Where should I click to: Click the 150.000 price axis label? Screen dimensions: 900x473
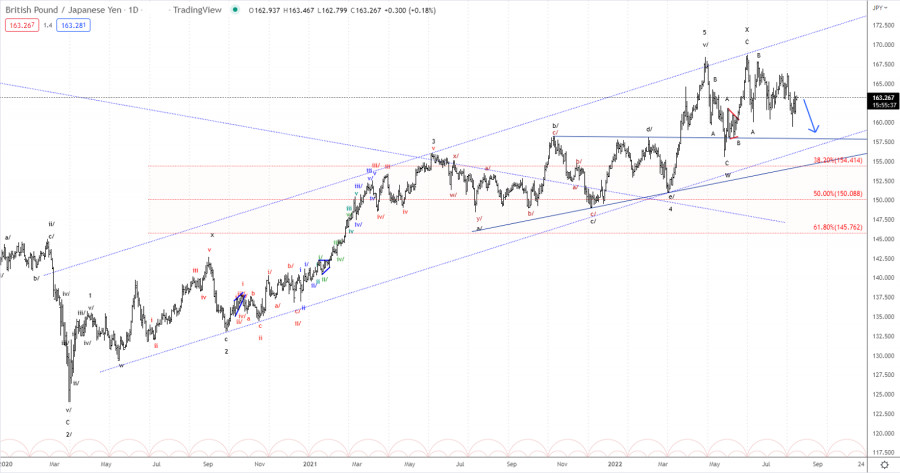883,200
